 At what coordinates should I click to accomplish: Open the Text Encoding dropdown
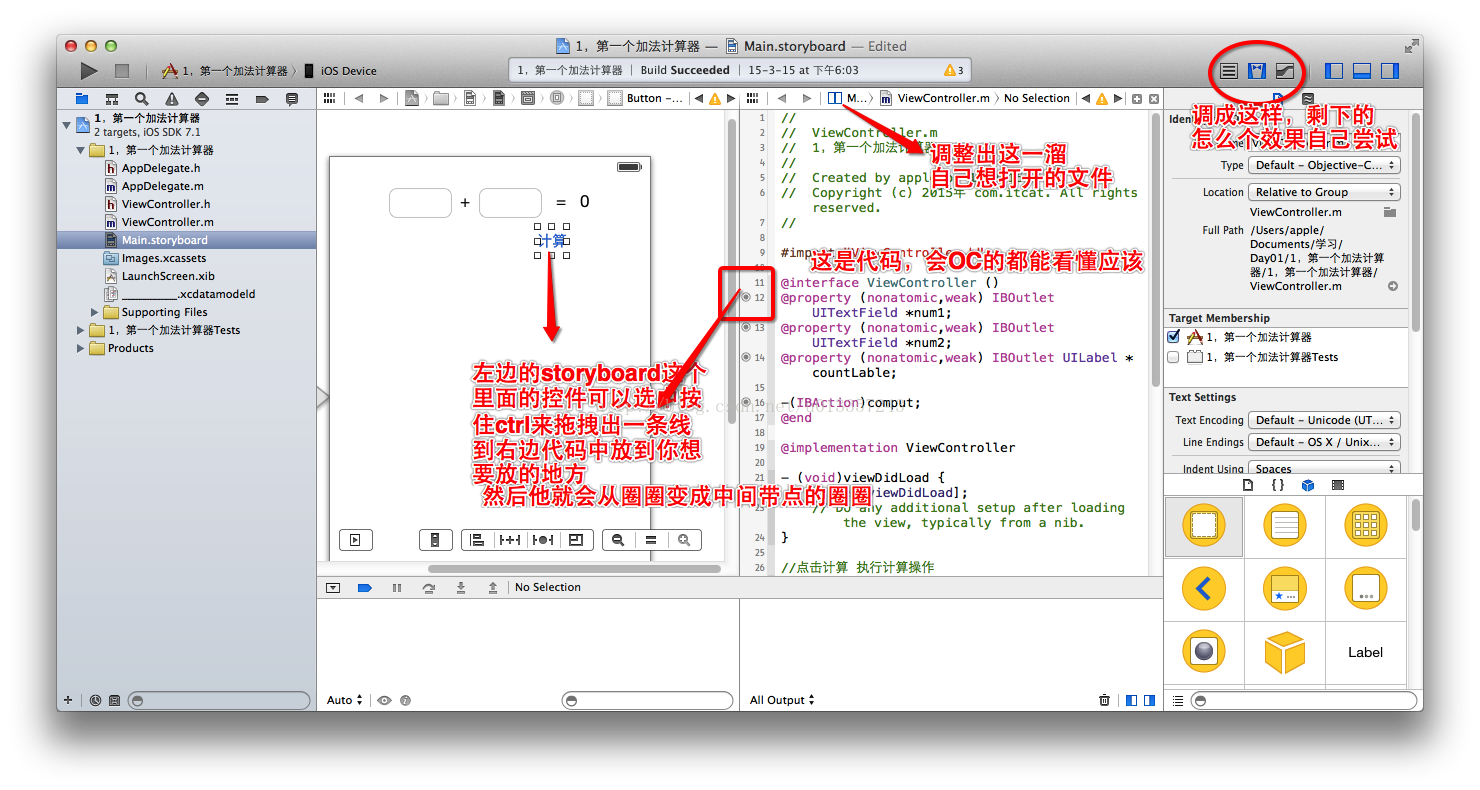(x=1324, y=421)
